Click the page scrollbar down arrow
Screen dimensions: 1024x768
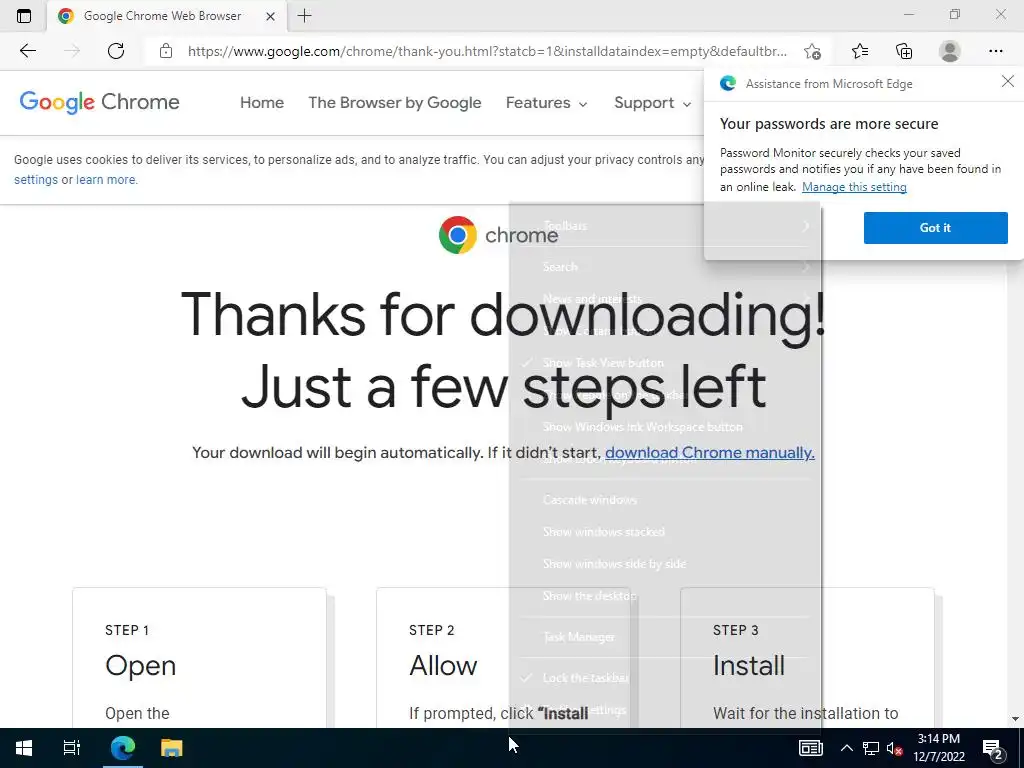(1015, 719)
